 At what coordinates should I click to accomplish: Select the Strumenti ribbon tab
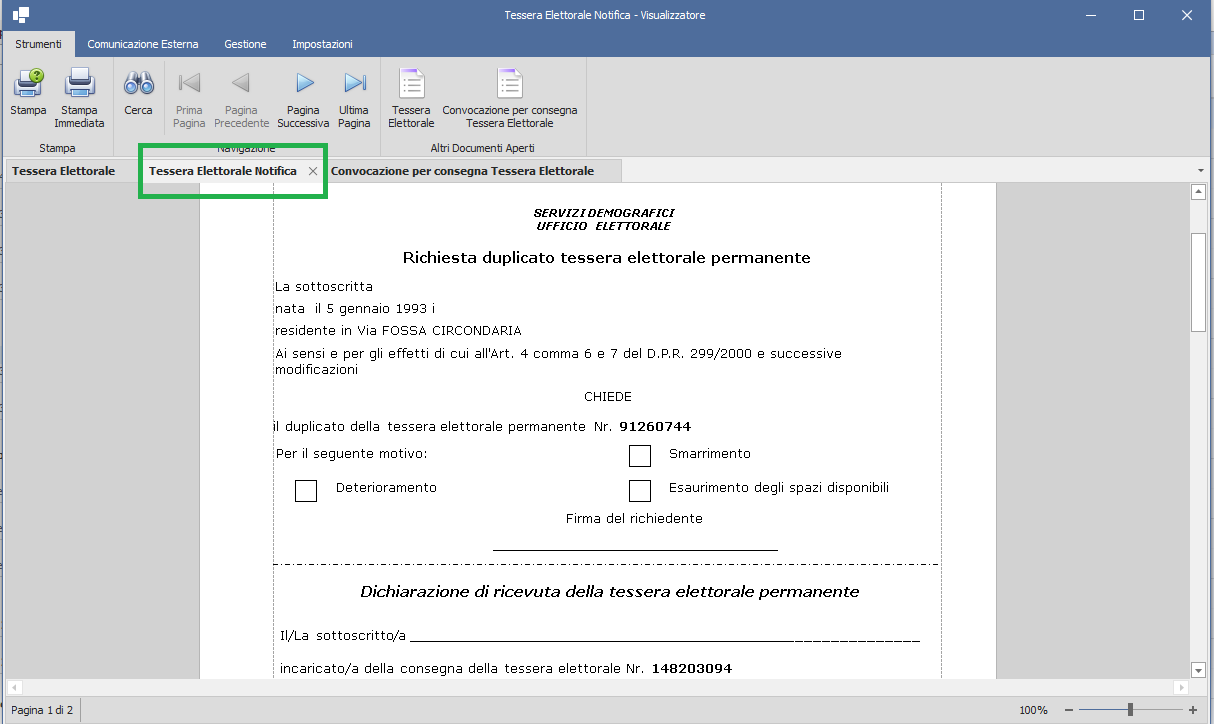(38, 44)
